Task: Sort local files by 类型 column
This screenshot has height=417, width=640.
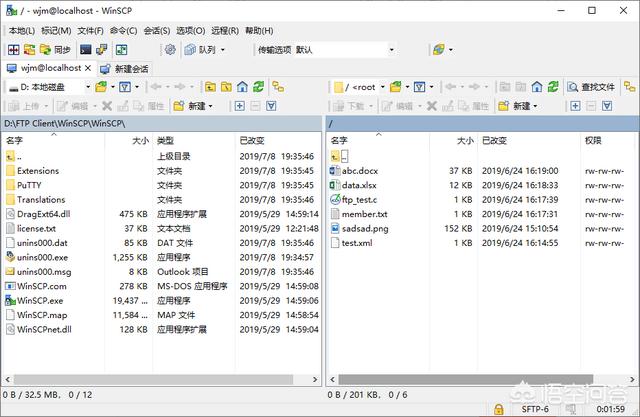Action: 194,141
